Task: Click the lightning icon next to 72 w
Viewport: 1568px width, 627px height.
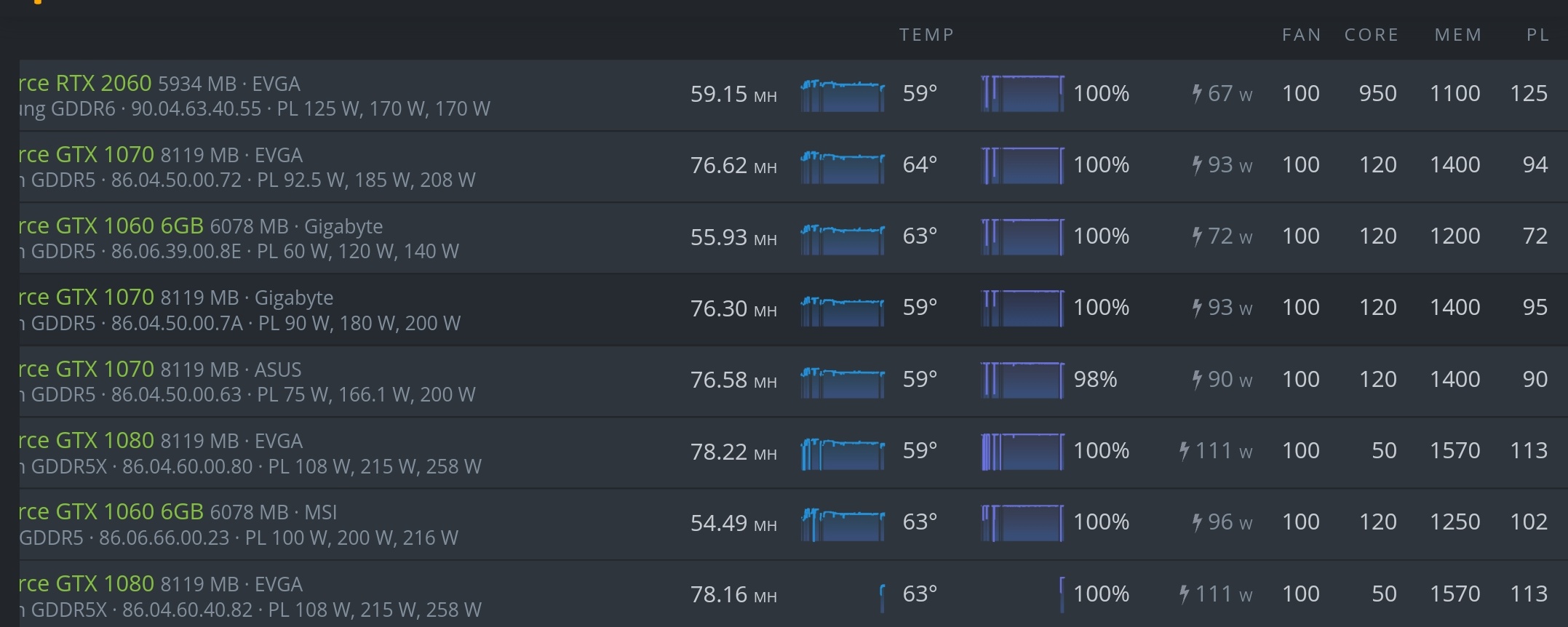Action: point(1197,236)
